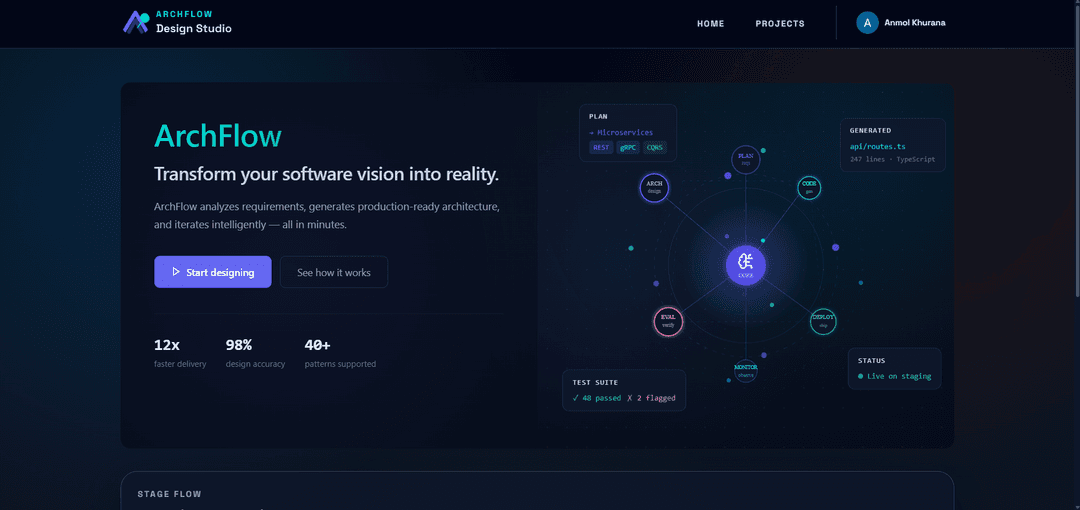Click the CQRS tag in Plan card
This screenshot has width=1080, height=510.
[x=655, y=147]
